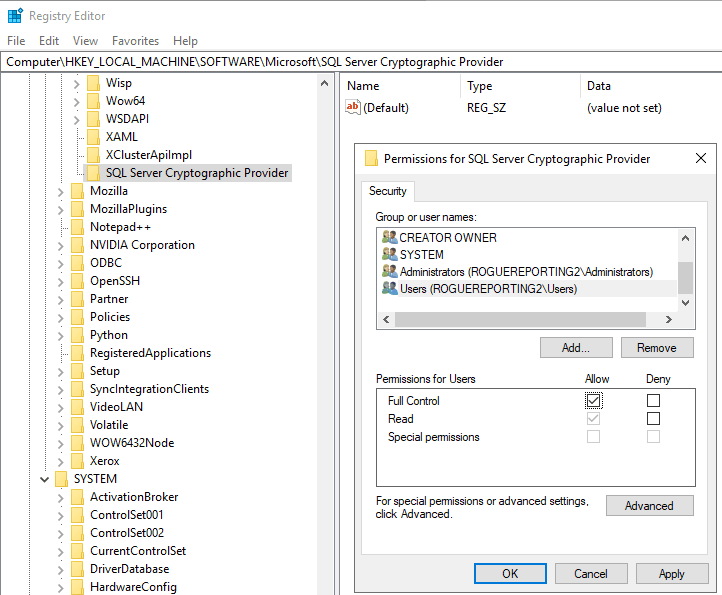Click the Xerox folder icon
Screen dimensions: 722x595
pos(77,461)
